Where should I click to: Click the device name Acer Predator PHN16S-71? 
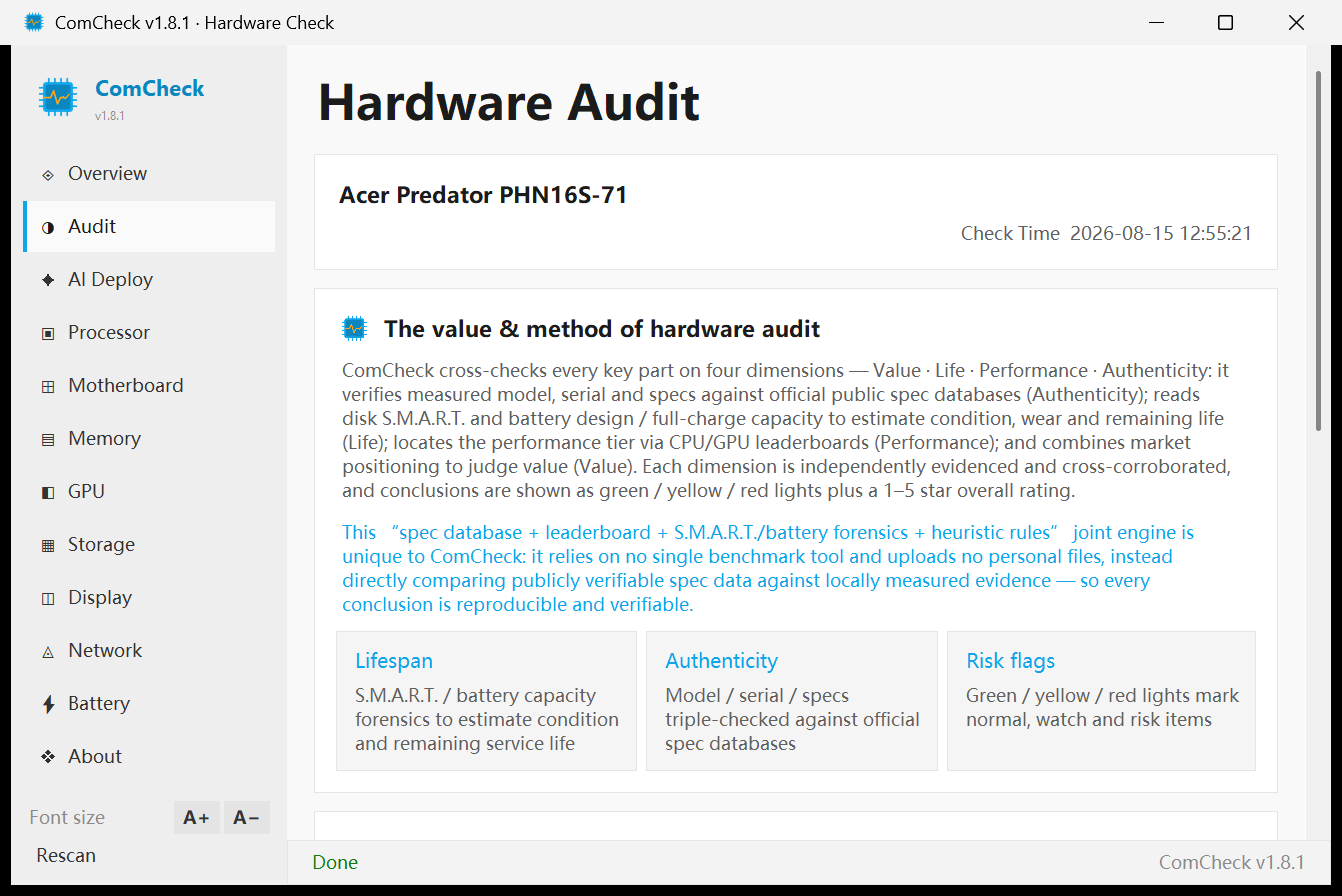[483, 195]
